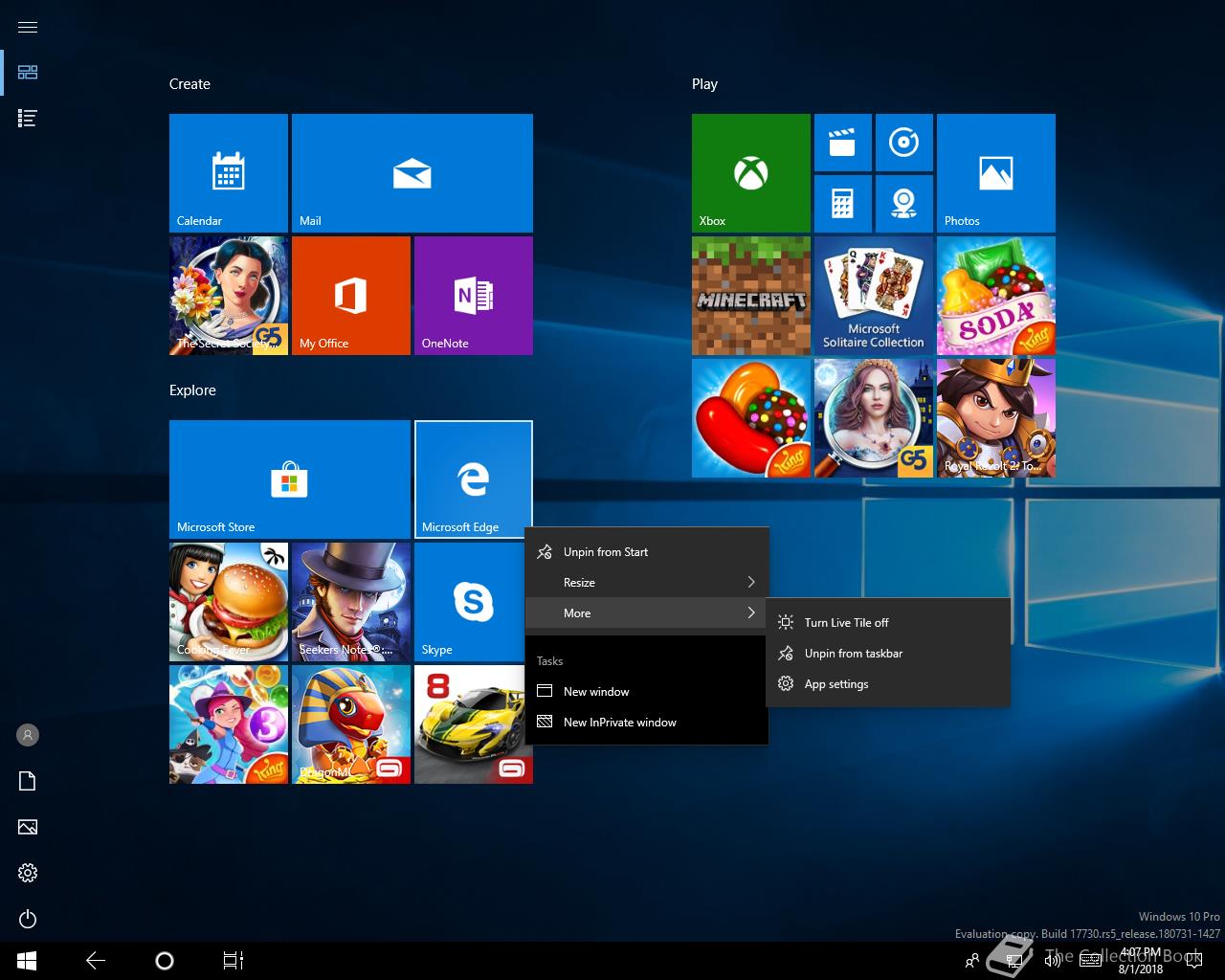Image resolution: width=1225 pixels, height=980 pixels.
Task: Open Task View on the taskbar
Action: (x=234, y=961)
